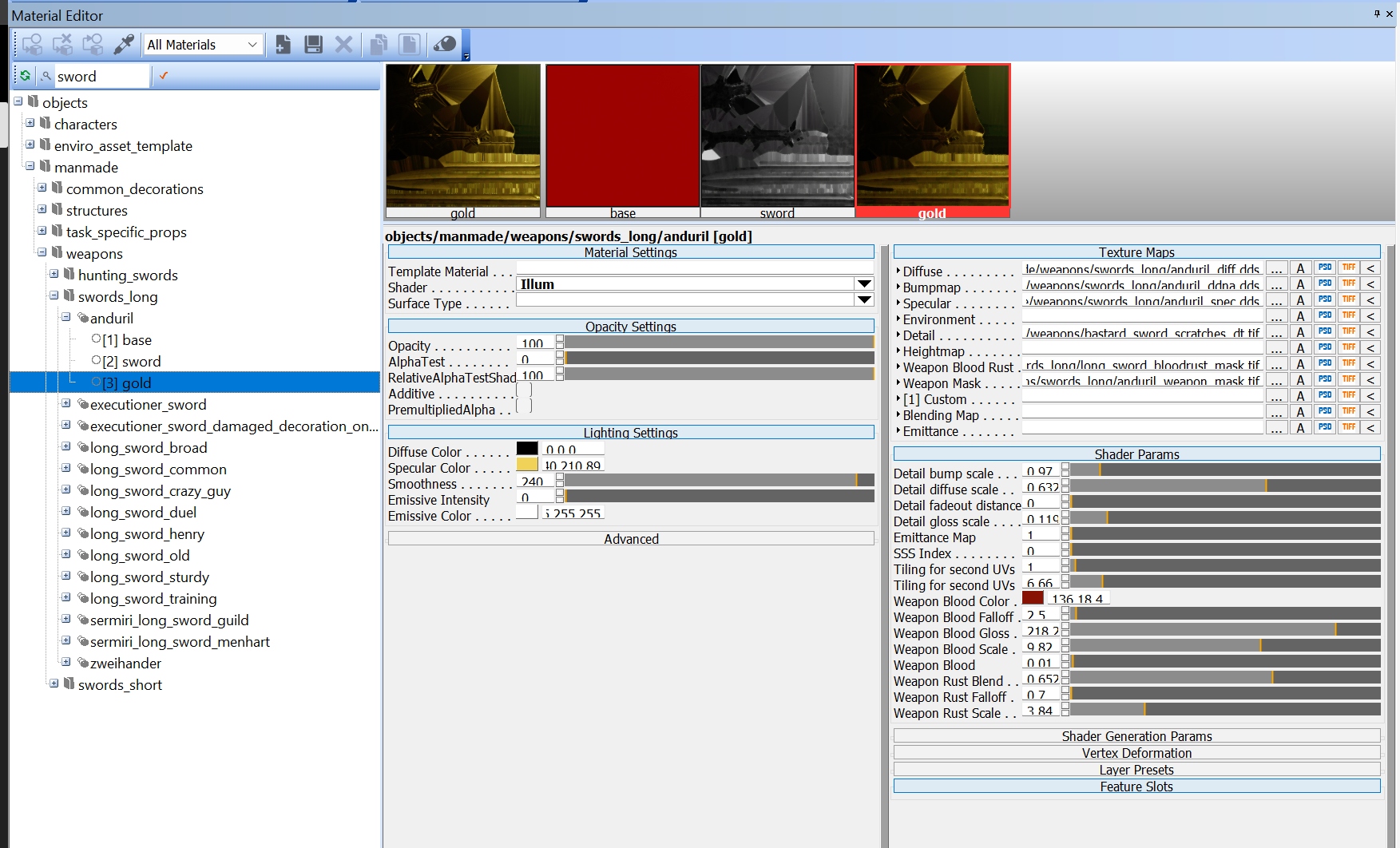1400x848 pixels.
Task: Open the Feature Slots section
Action: pos(1136,787)
